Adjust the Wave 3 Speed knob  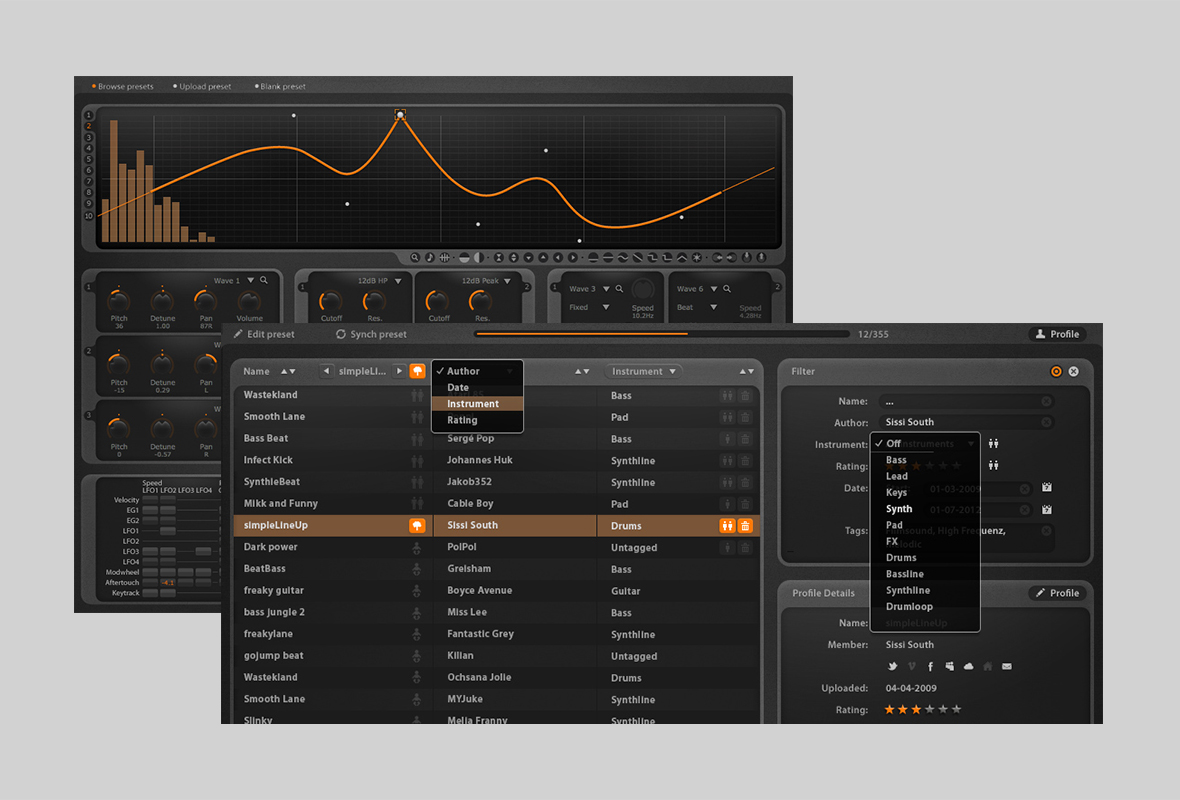(x=643, y=289)
